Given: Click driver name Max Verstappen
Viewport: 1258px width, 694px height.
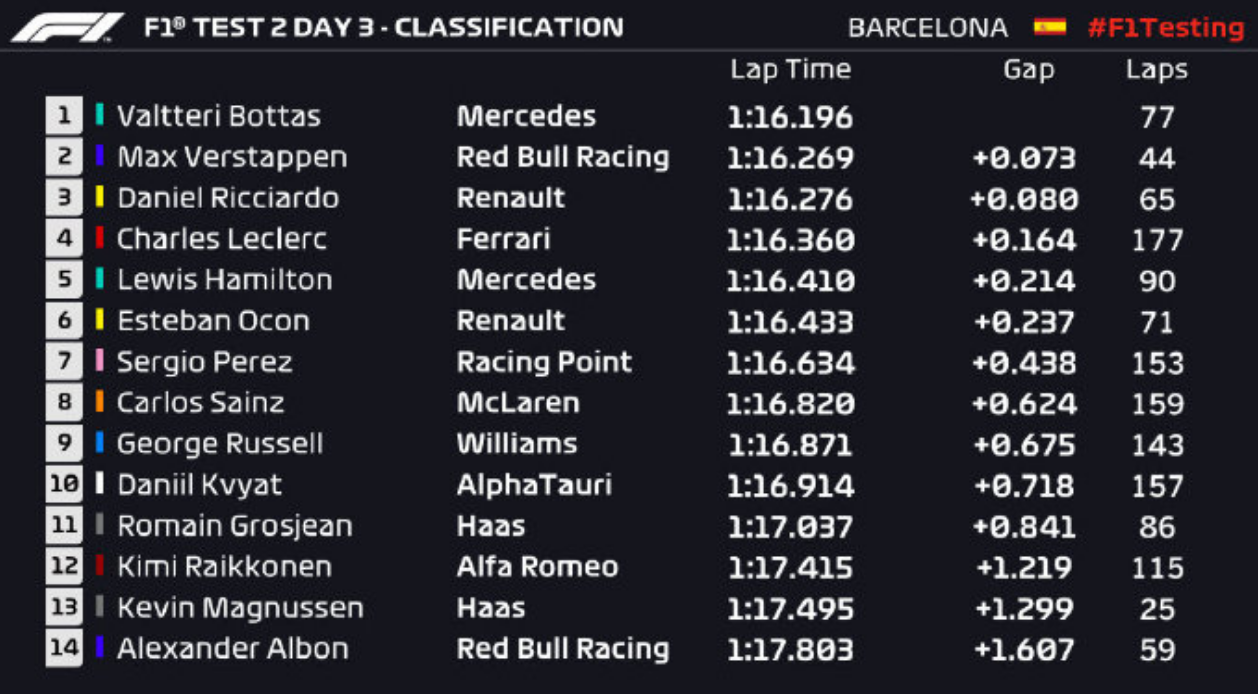Looking at the screenshot, I should pos(232,157).
